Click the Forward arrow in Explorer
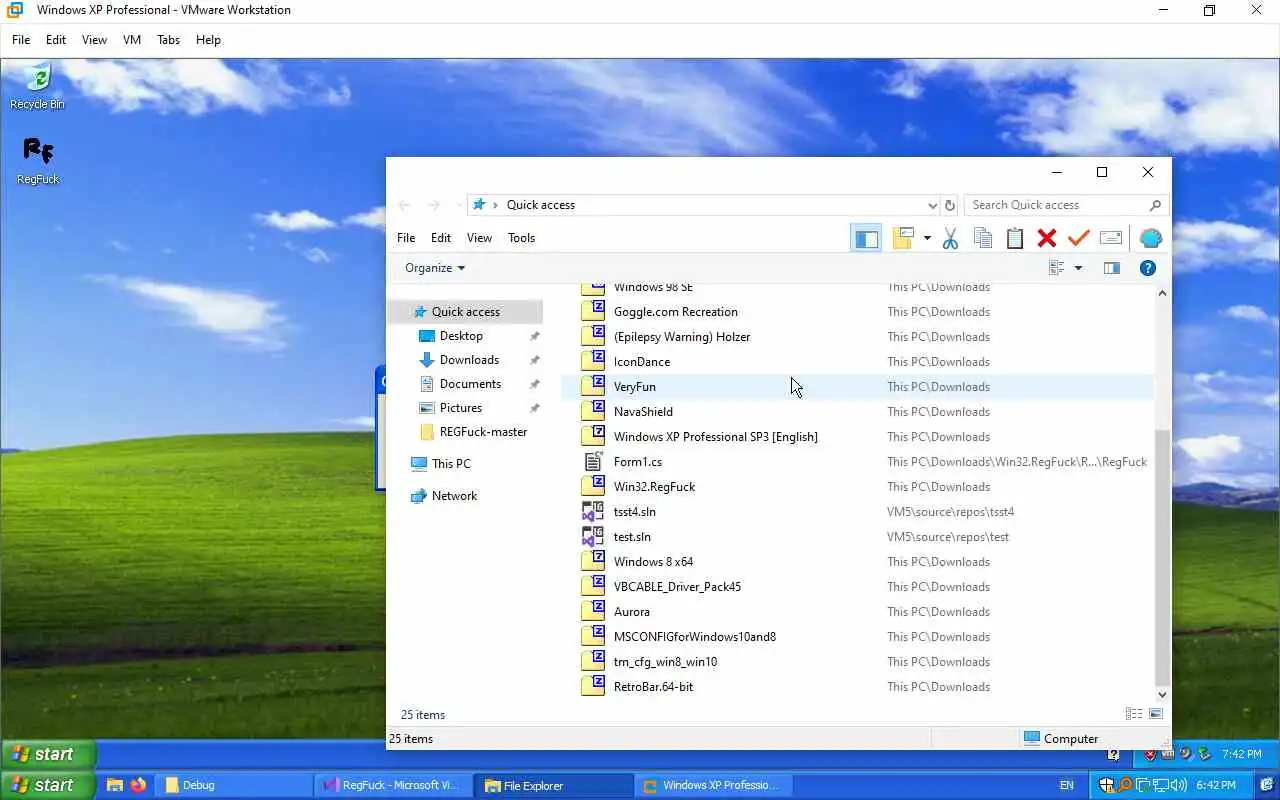1280x800 pixels. tap(434, 205)
